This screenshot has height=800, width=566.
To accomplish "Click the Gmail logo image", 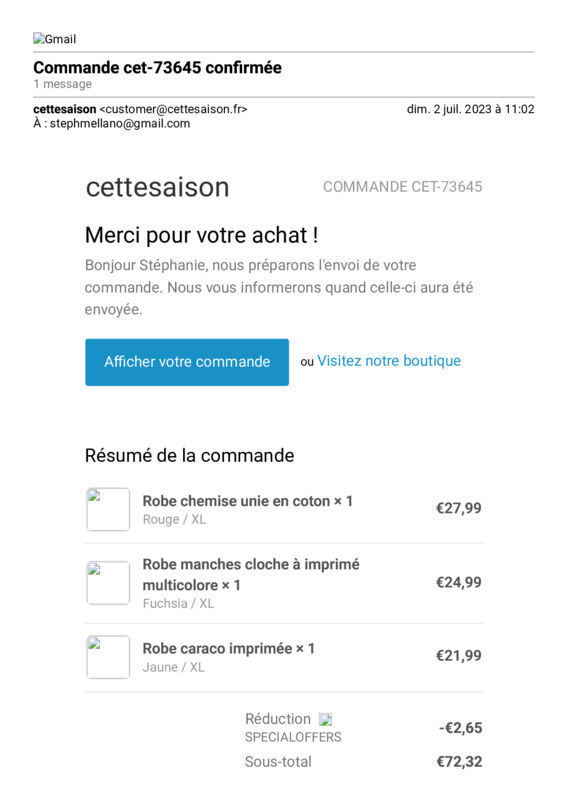I will coord(55,39).
